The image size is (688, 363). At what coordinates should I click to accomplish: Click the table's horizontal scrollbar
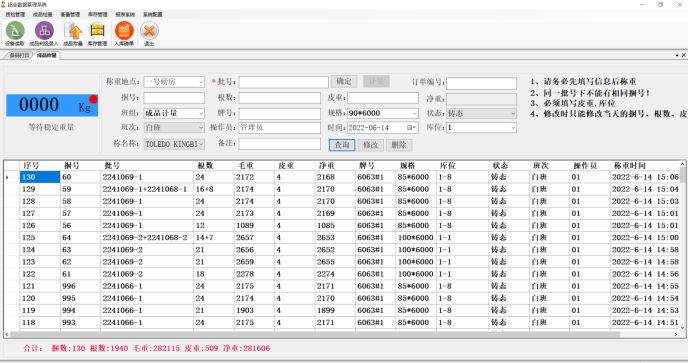(315, 334)
